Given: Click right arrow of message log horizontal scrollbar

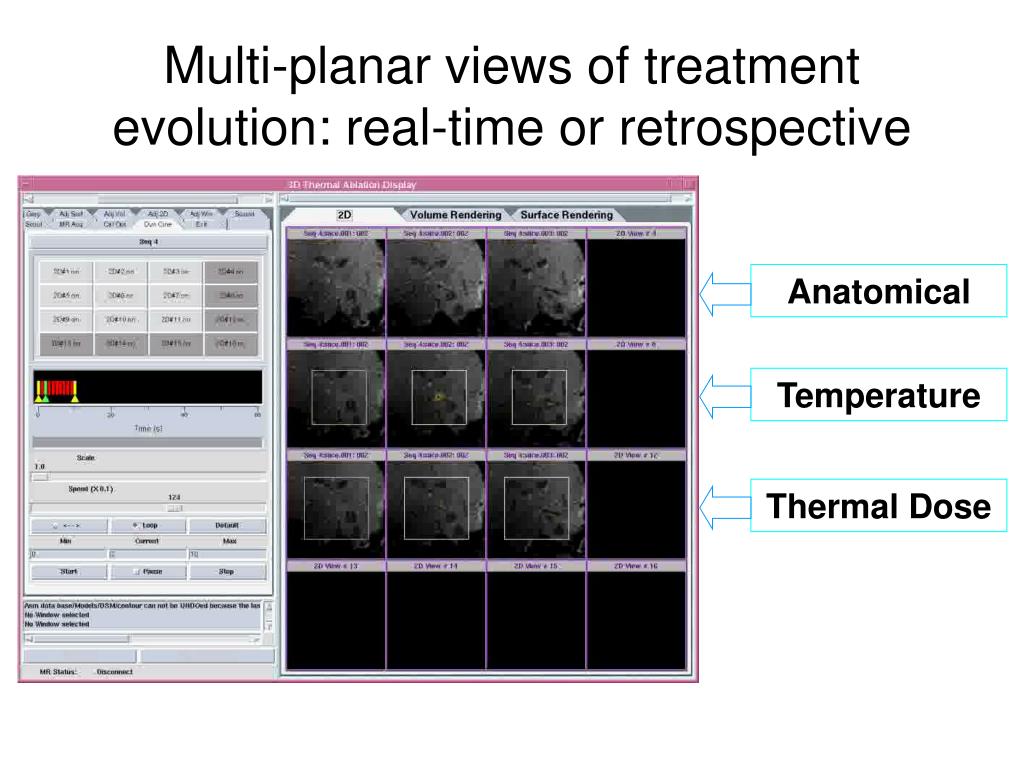Looking at the screenshot, I should (x=256, y=639).
